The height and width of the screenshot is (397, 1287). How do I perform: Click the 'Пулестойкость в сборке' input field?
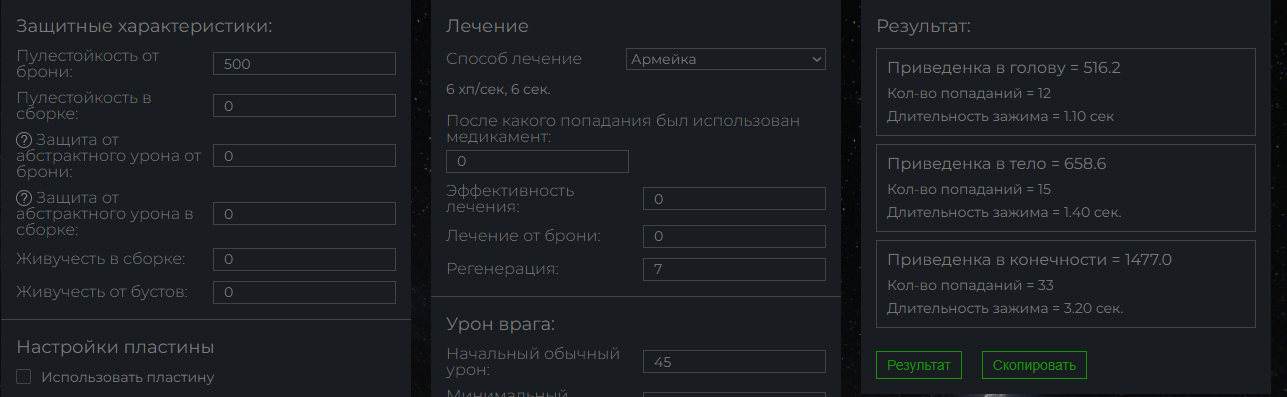click(x=304, y=106)
